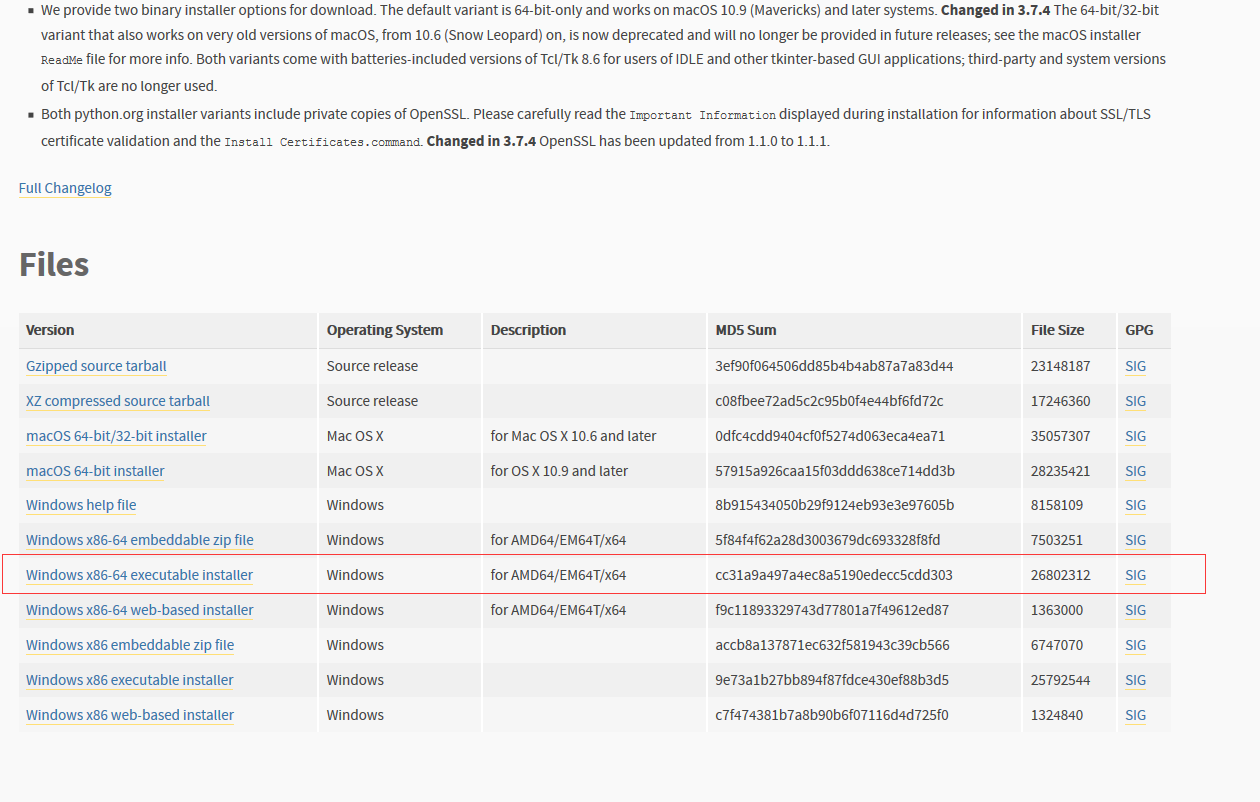Open the SIG for Windows x86 executable installer
Screen dimensions: 1260x802
point(1135,680)
